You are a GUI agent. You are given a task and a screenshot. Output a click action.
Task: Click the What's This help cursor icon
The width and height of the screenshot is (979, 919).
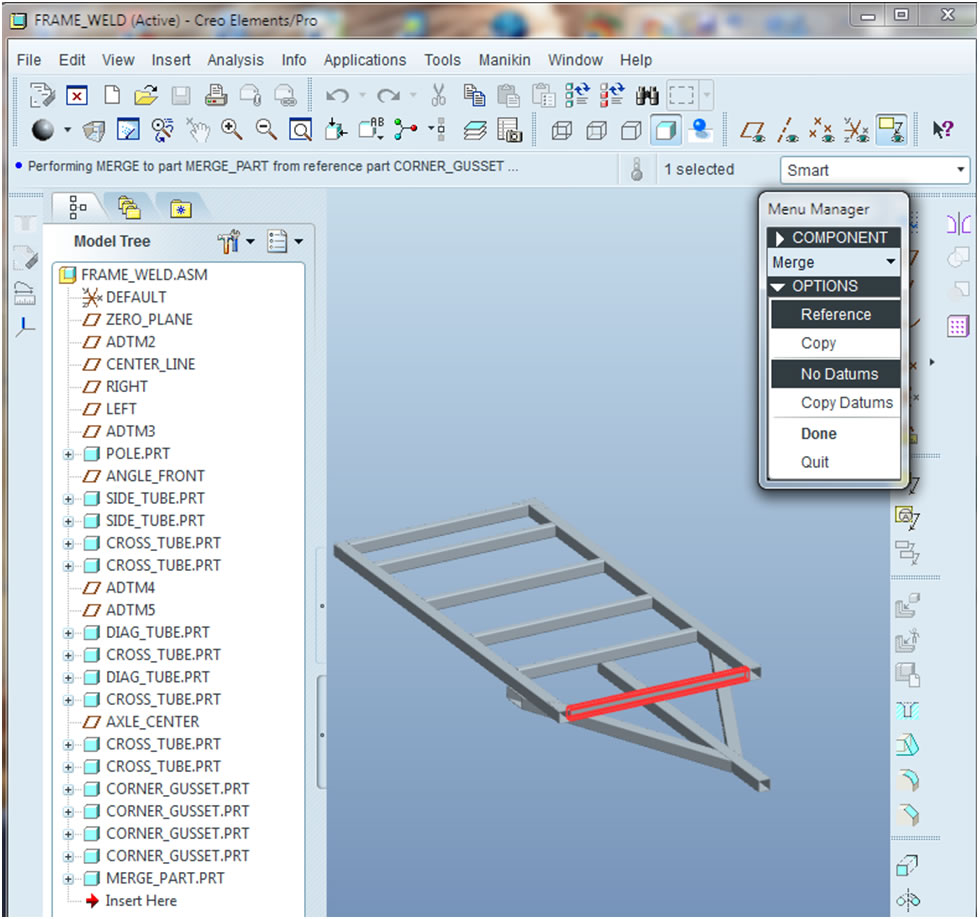(x=942, y=130)
